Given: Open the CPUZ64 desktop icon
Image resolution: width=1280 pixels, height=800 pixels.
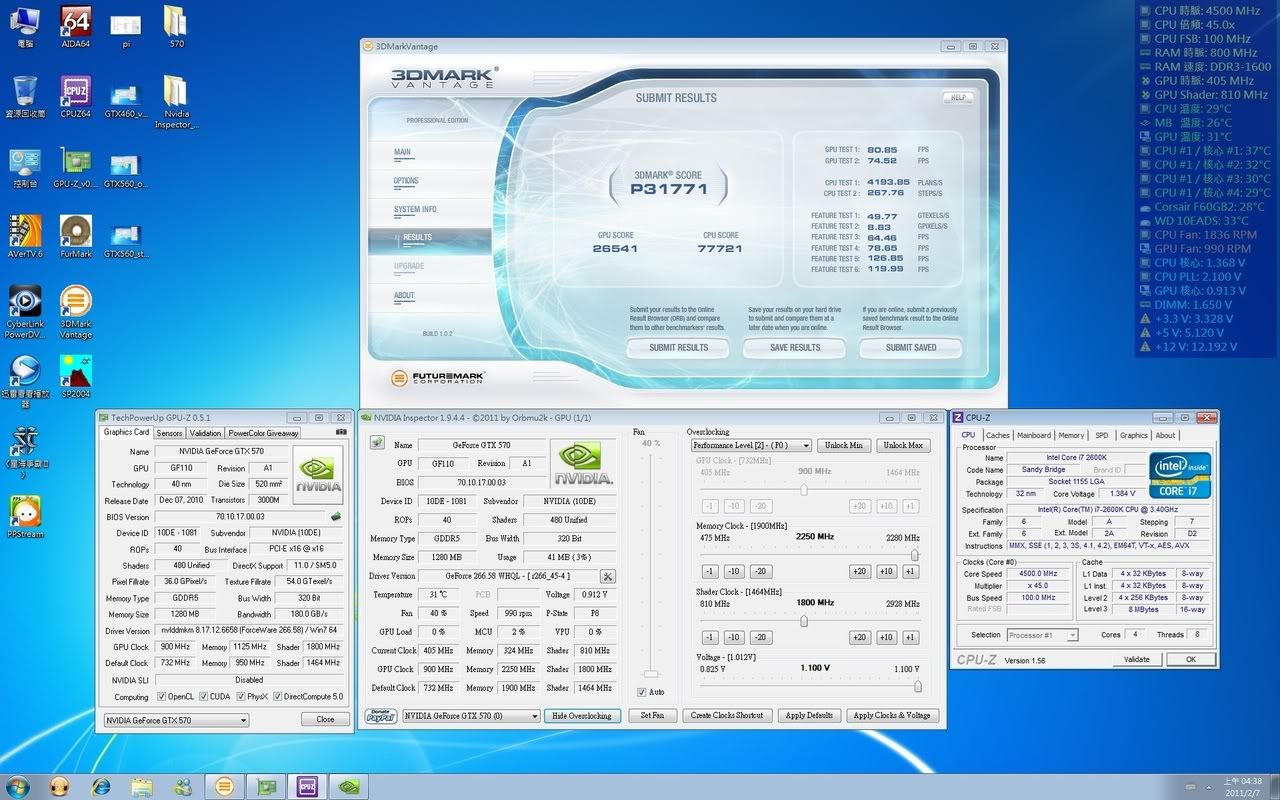Looking at the screenshot, I should point(76,92).
